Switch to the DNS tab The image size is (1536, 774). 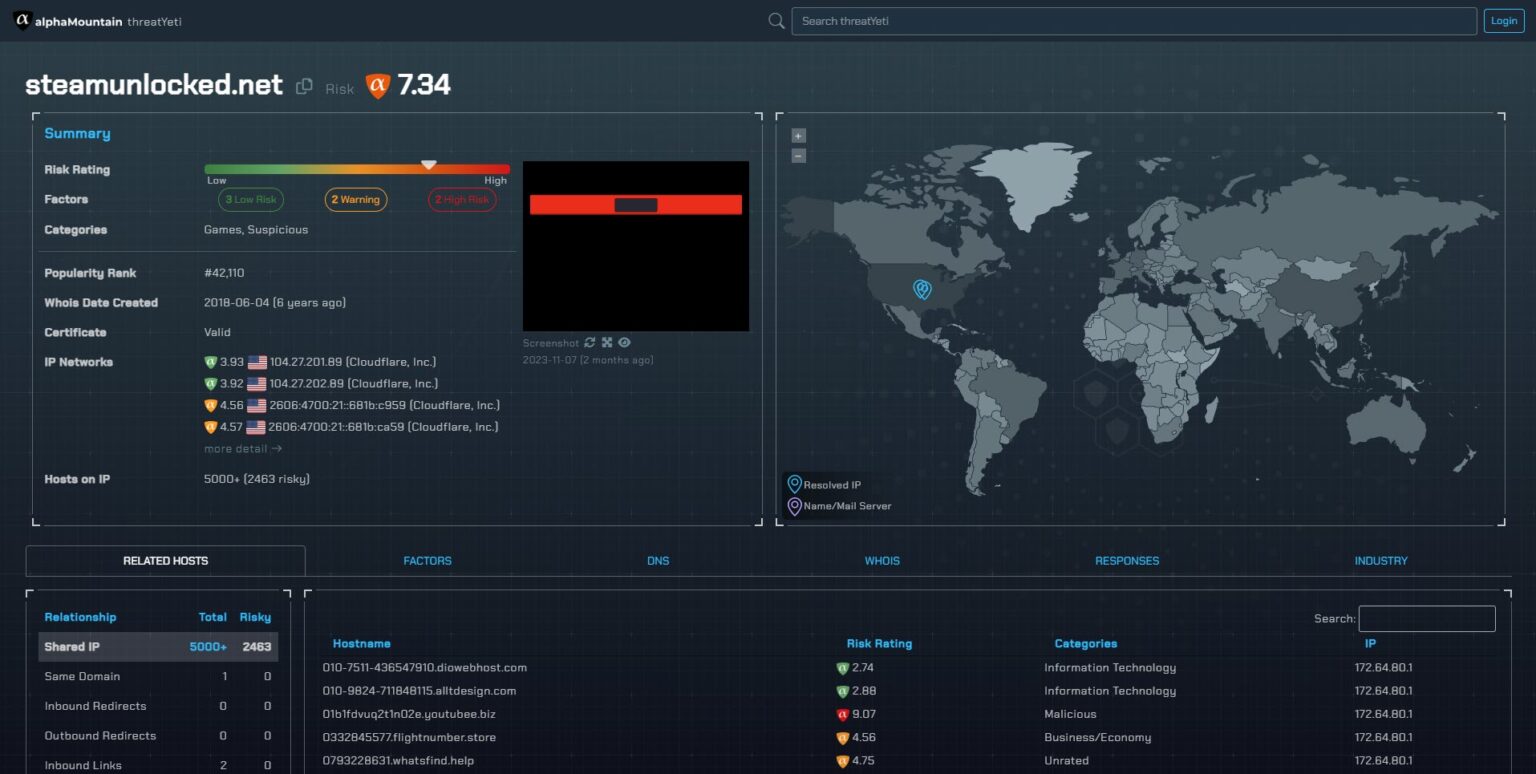click(658, 561)
